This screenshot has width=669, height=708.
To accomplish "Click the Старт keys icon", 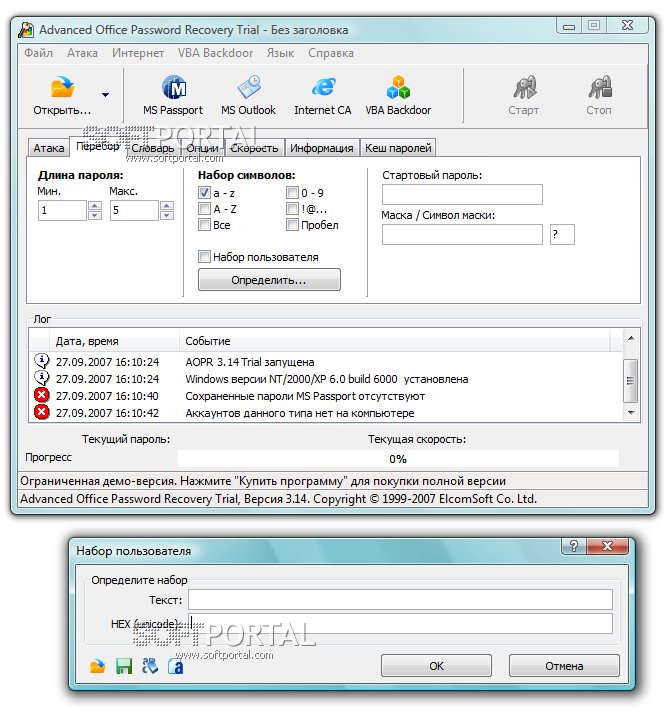I will point(524,88).
